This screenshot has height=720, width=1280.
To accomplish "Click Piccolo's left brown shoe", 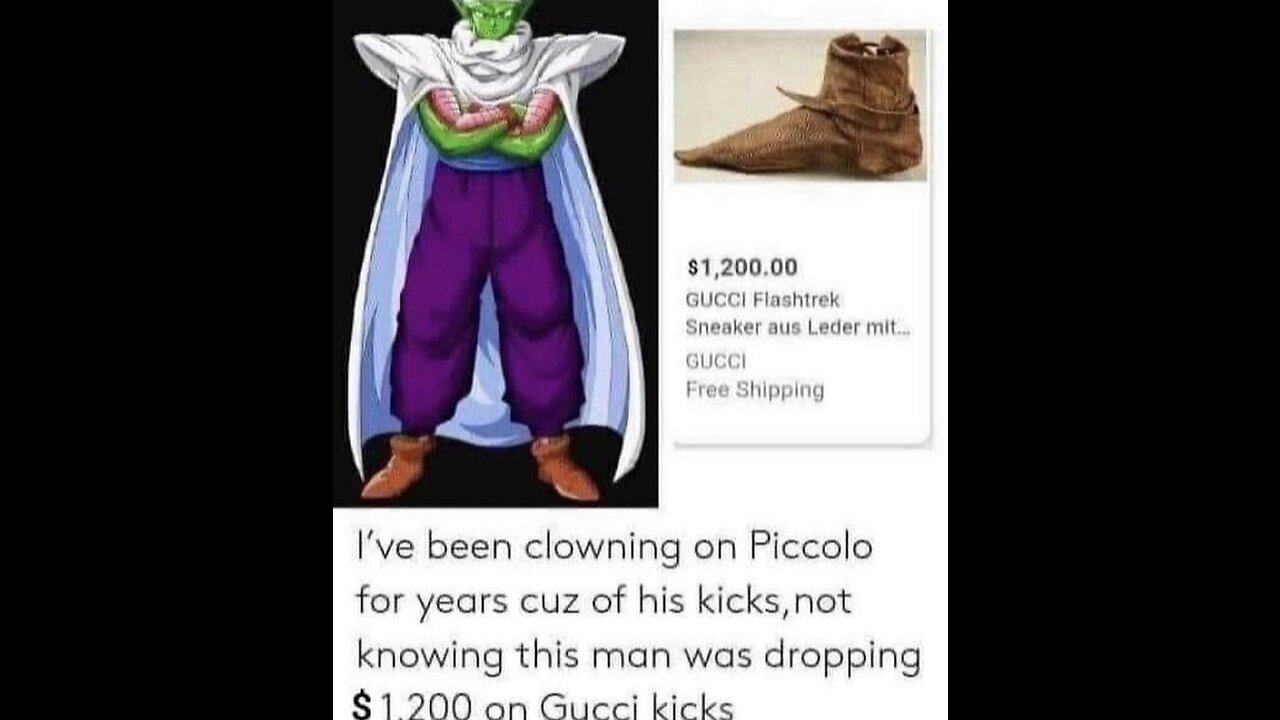I will point(399,466).
